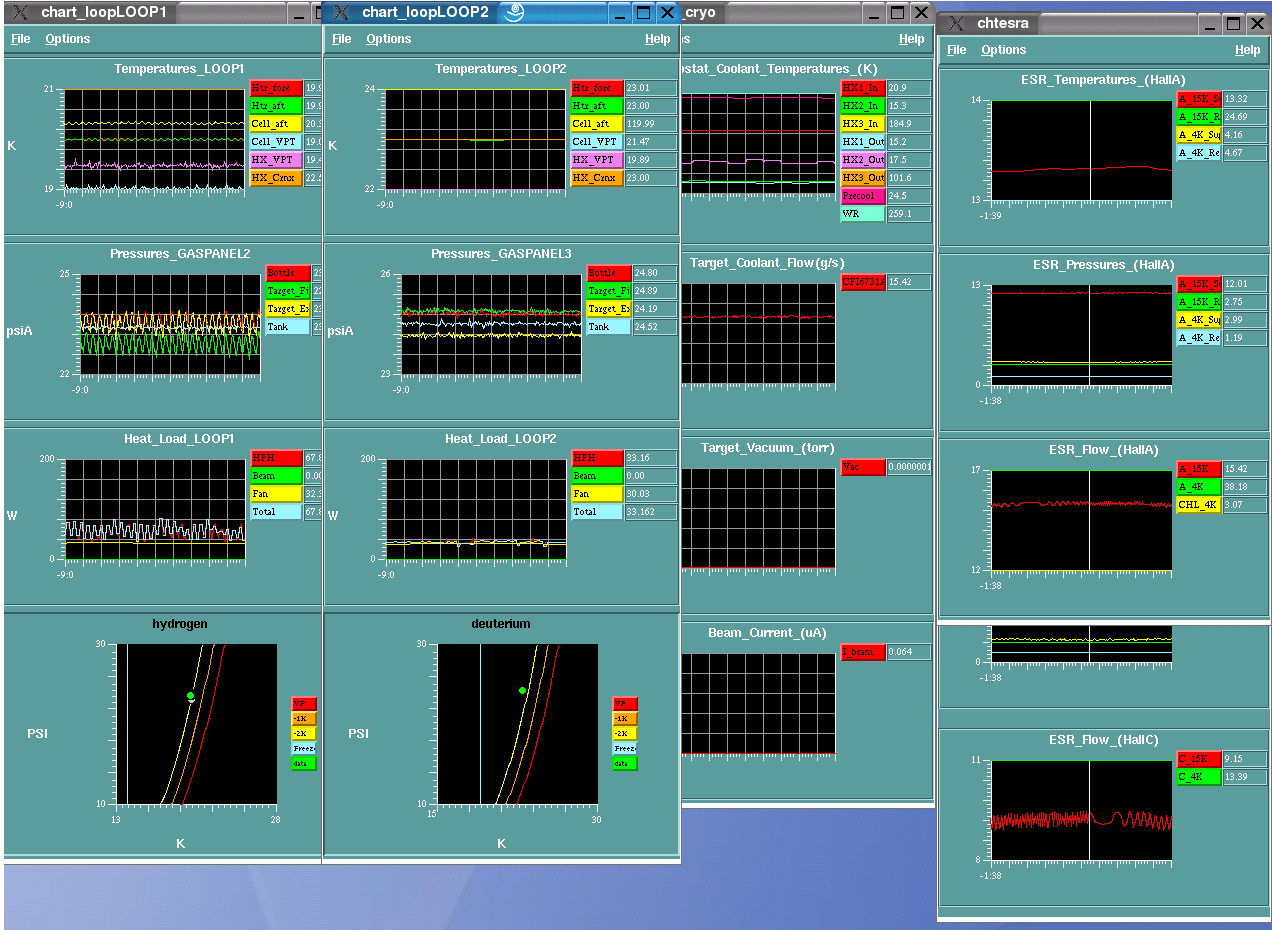Open Options menu in chtesra window
Screen dimensions: 1272x930
coord(1004,50)
